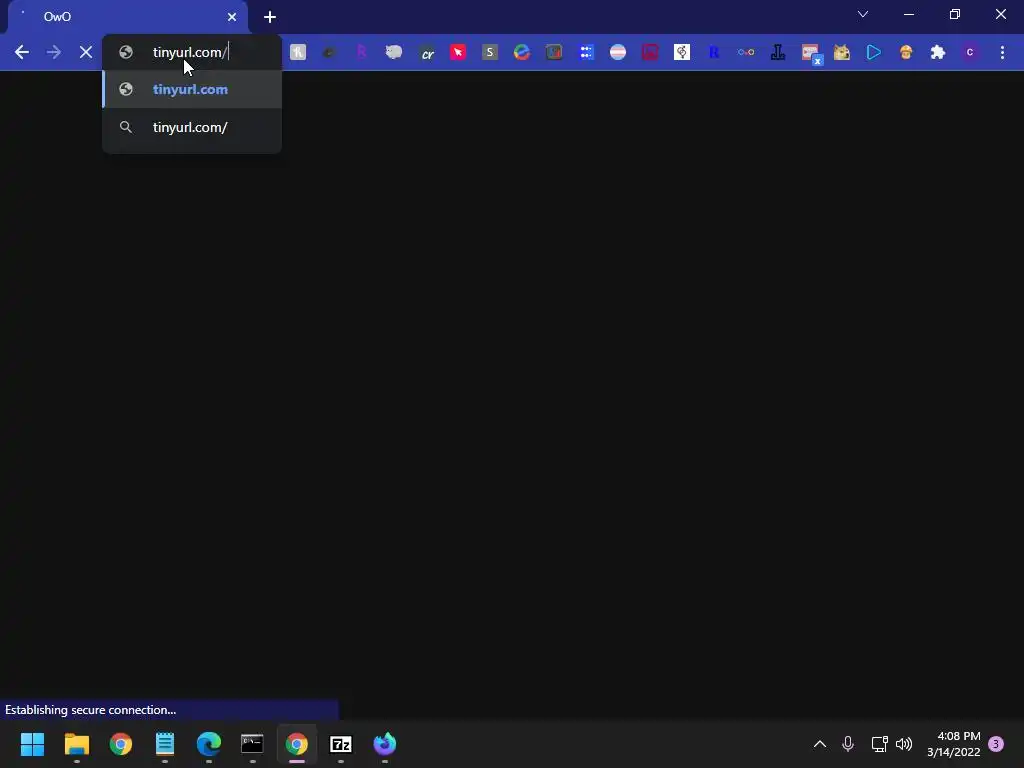This screenshot has height=768, width=1024.
Task: Select the active Chrome window in taskbar
Action: coord(296,744)
